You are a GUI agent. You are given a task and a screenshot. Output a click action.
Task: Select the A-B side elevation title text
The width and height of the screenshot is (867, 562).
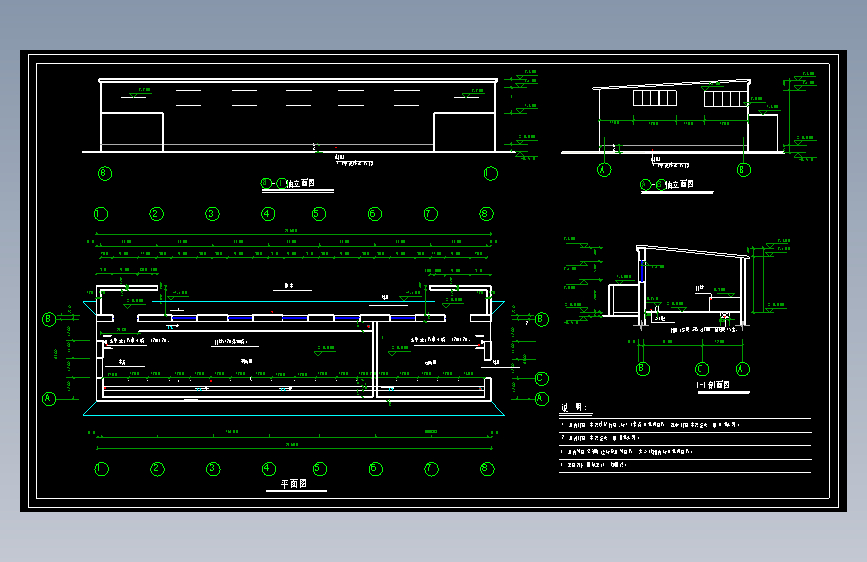click(667, 184)
